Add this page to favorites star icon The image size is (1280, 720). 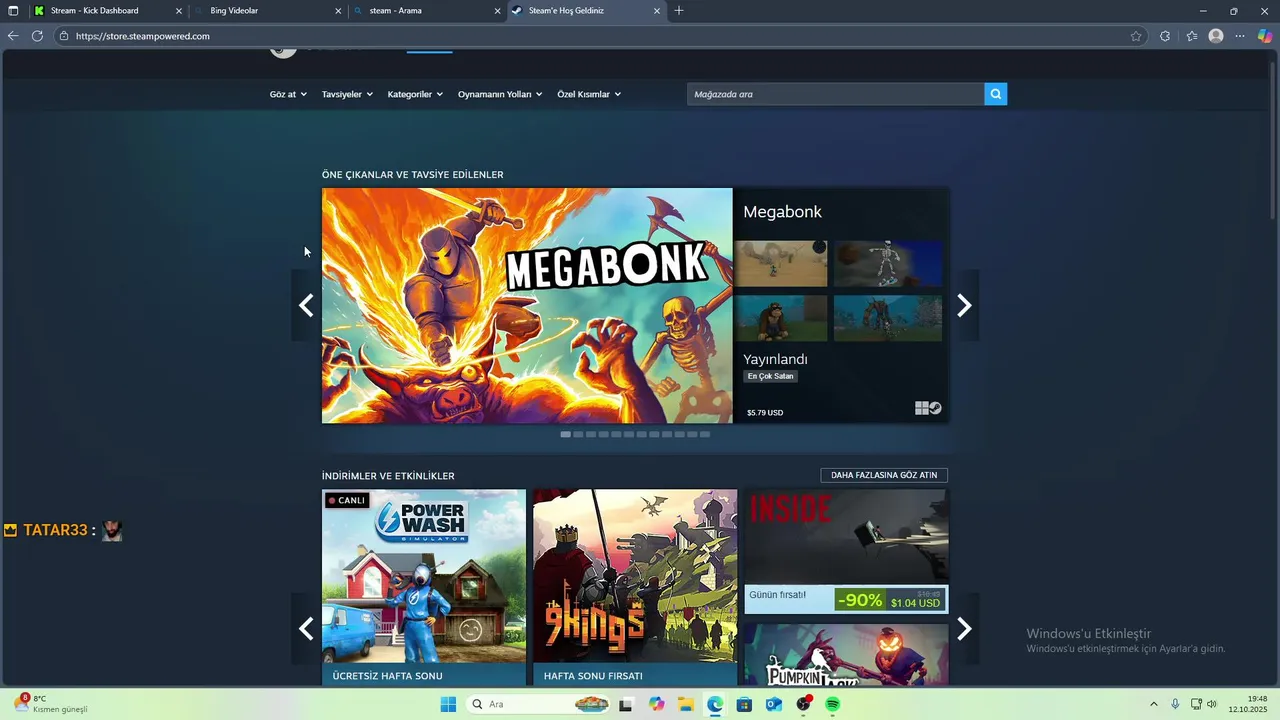point(1136,36)
